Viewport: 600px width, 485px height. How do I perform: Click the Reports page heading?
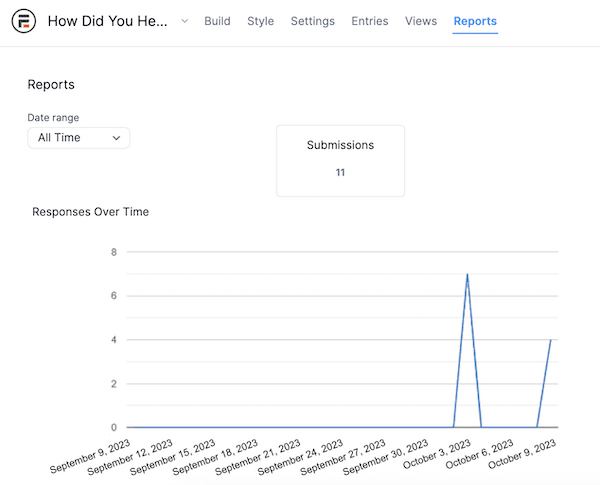point(51,84)
